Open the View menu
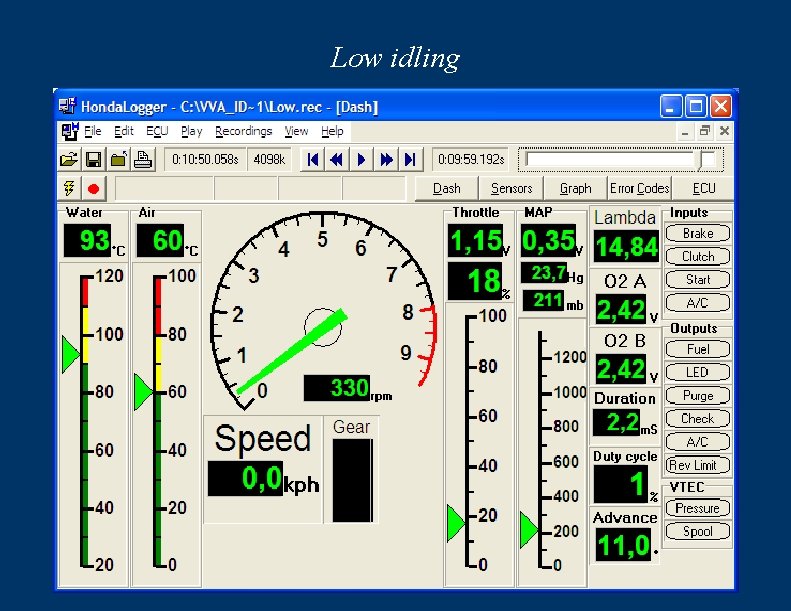This screenshot has height=611, width=791. tap(296, 131)
